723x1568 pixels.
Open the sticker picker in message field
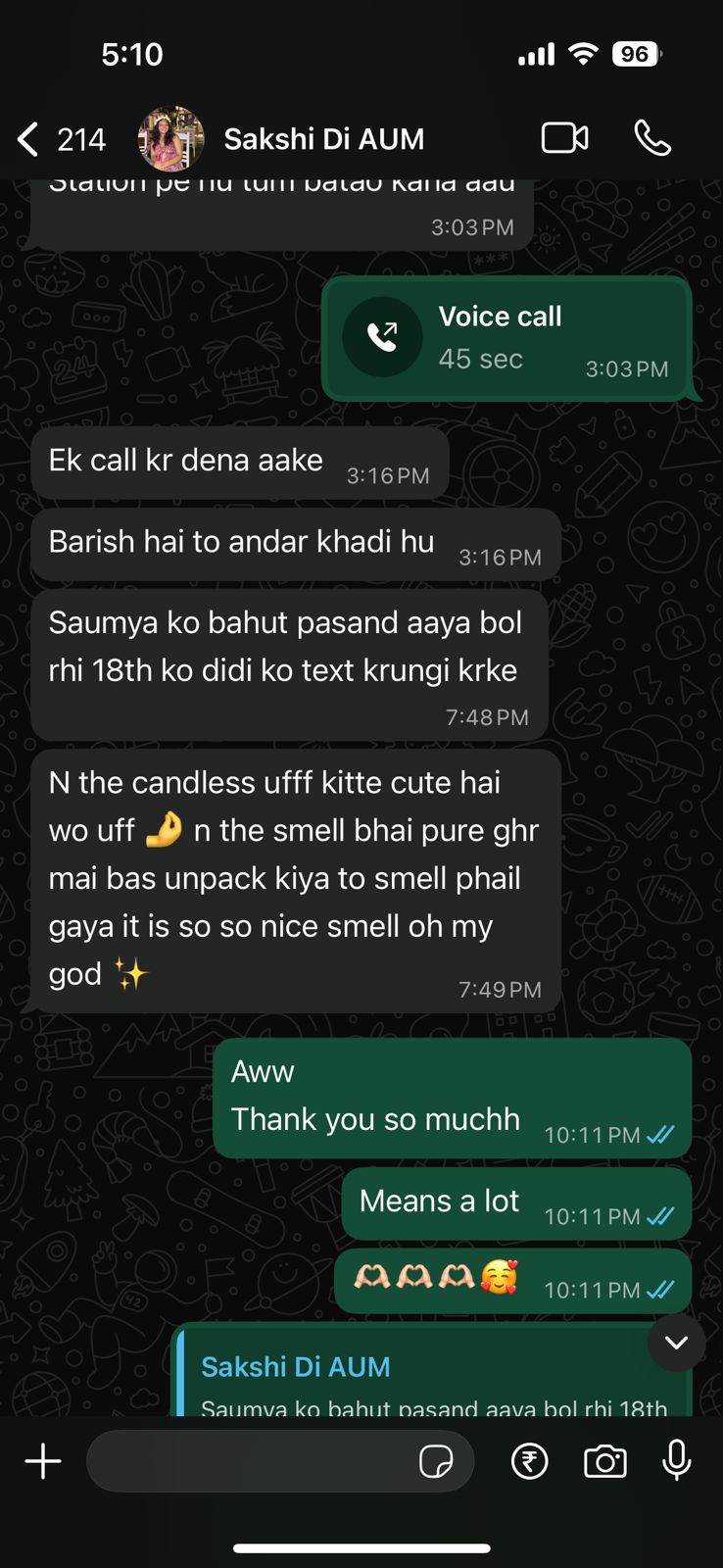point(436,1461)
